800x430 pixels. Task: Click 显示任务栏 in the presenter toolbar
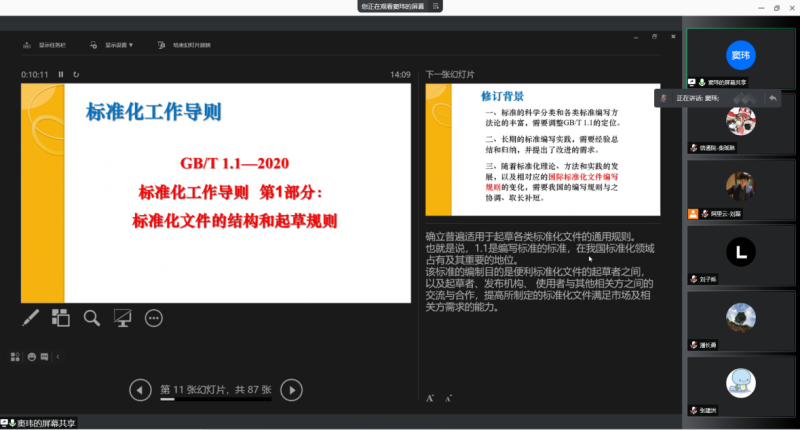click(x=47, y=45)
